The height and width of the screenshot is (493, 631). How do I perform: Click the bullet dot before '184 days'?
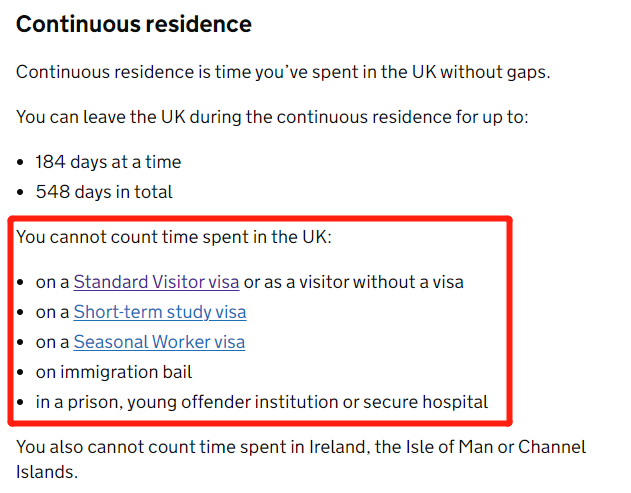tap(21, 163)
